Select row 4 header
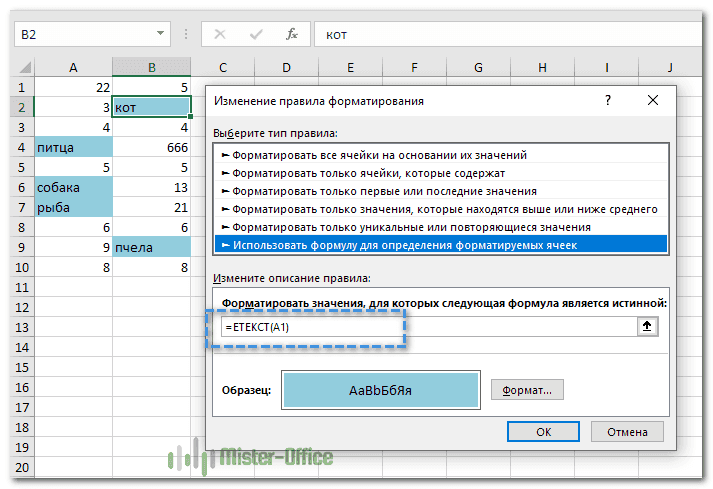The width and height of the screenshot is (713, 489). [22, 147]
